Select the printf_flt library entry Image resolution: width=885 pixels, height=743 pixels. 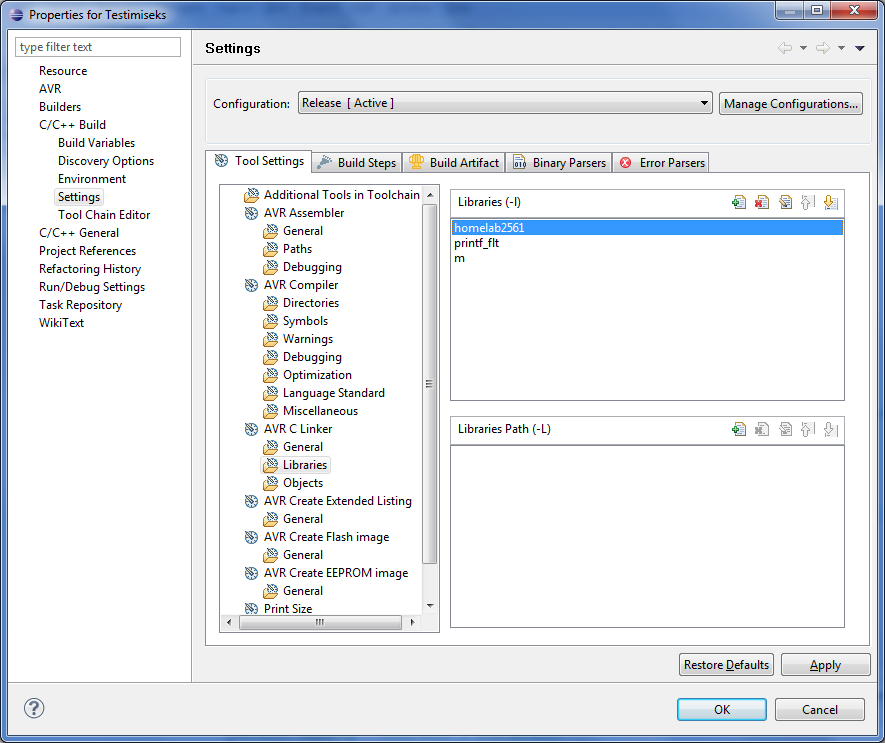[476, 243]
